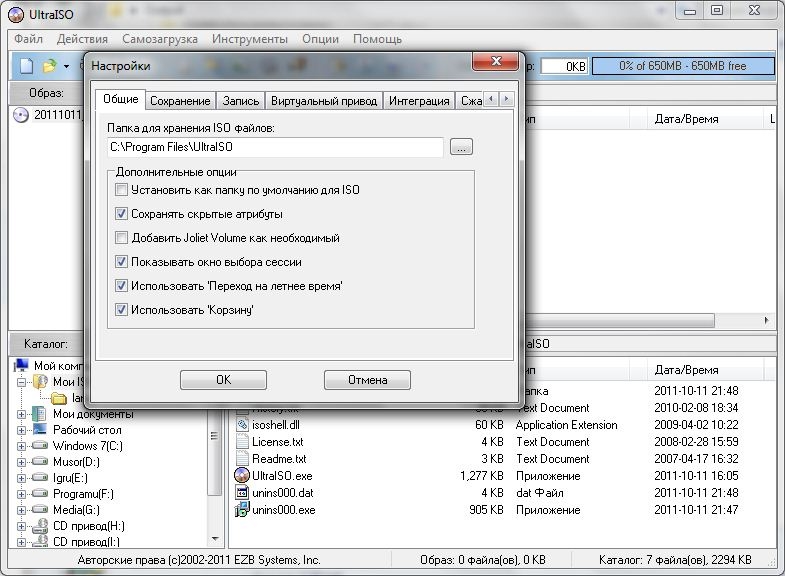Screen dimensions: 785x576
Task: Click the Windows 7(C:) drive icon
Action: click(38, 445)
